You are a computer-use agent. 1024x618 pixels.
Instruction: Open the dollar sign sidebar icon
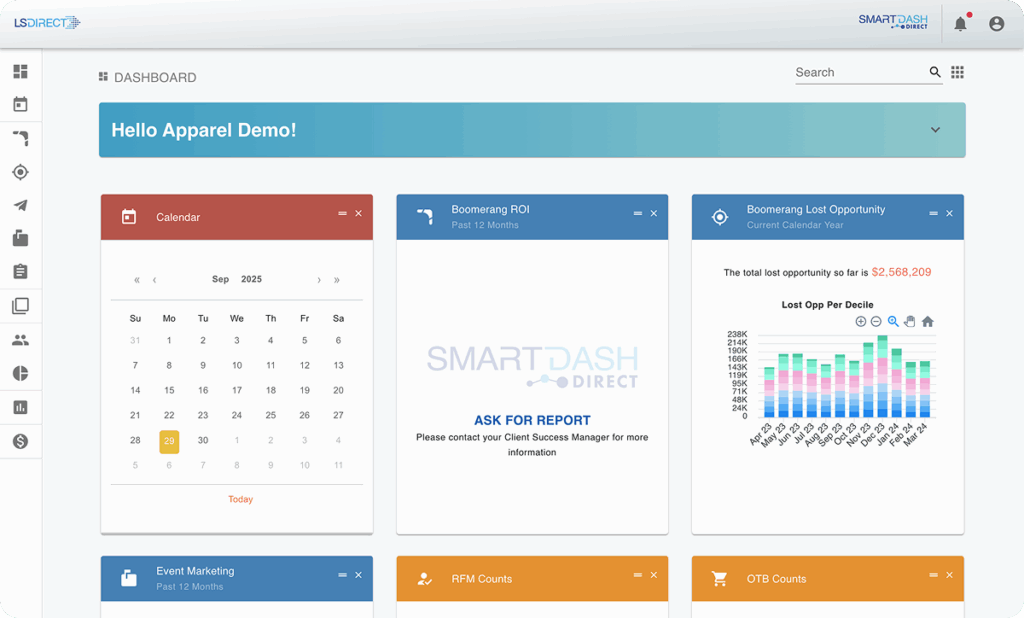pos(20,441)
